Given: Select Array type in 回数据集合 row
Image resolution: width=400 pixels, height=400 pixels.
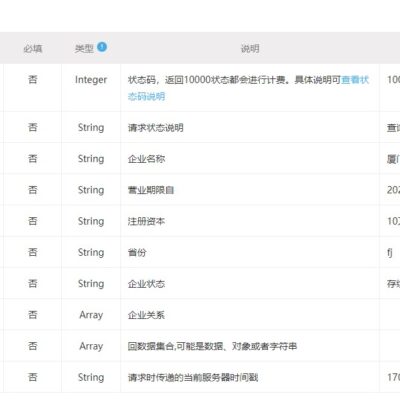Looking at the screenshot, I should 91,346.
